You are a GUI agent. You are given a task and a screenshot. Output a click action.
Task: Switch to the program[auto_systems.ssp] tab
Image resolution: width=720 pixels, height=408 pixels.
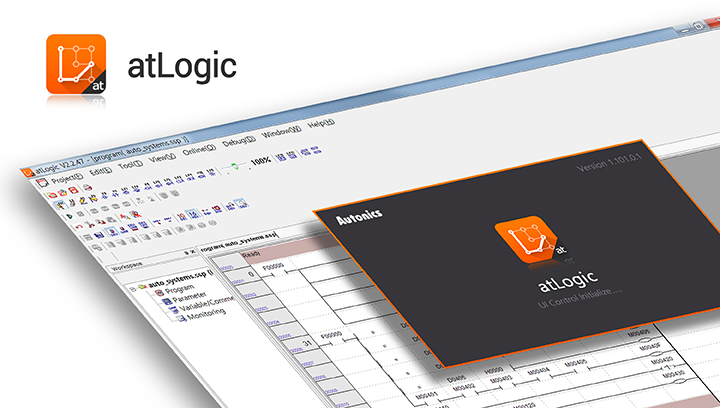pos(239,241)
